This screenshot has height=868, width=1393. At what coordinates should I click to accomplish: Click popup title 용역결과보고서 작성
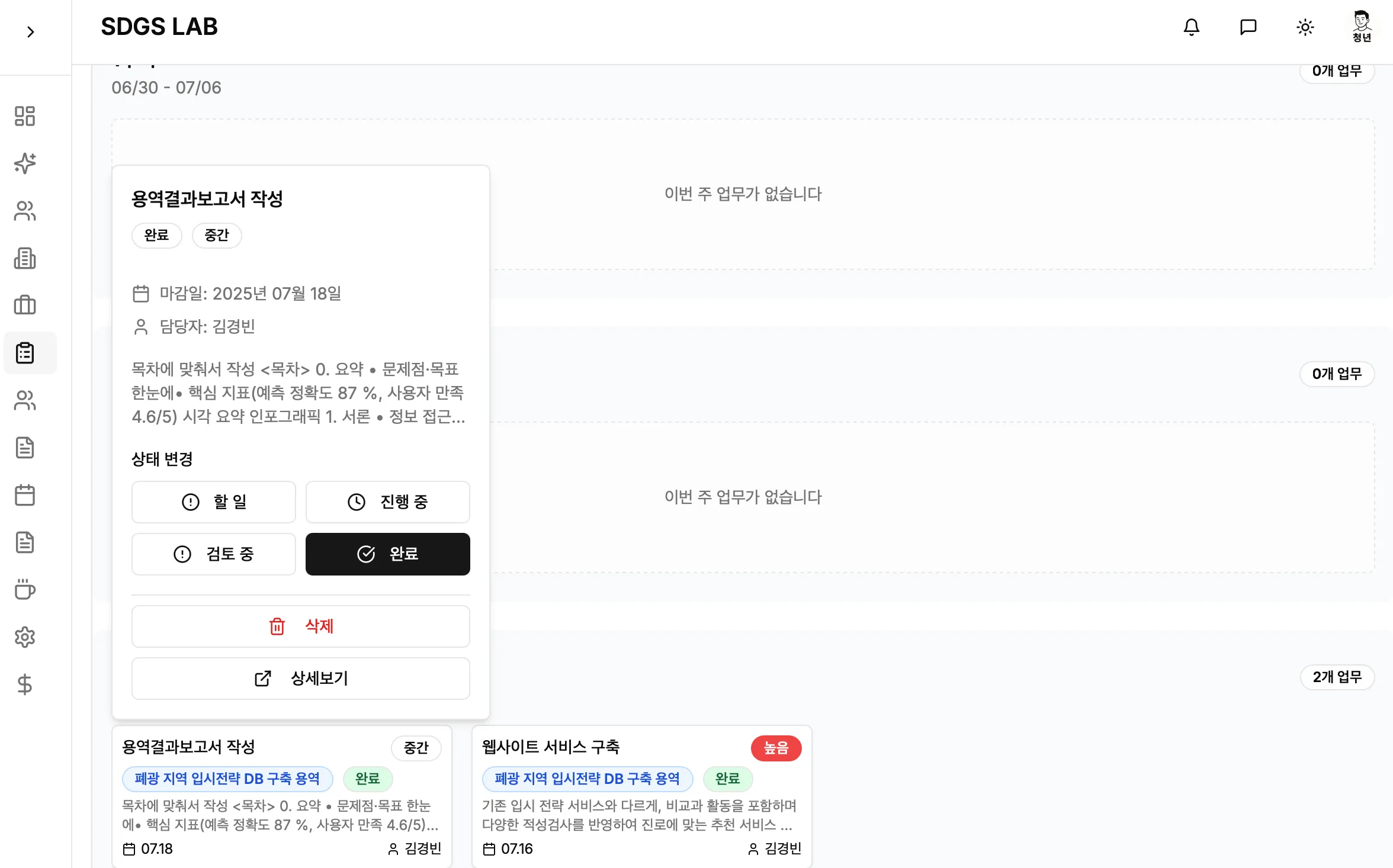point(207,199)
